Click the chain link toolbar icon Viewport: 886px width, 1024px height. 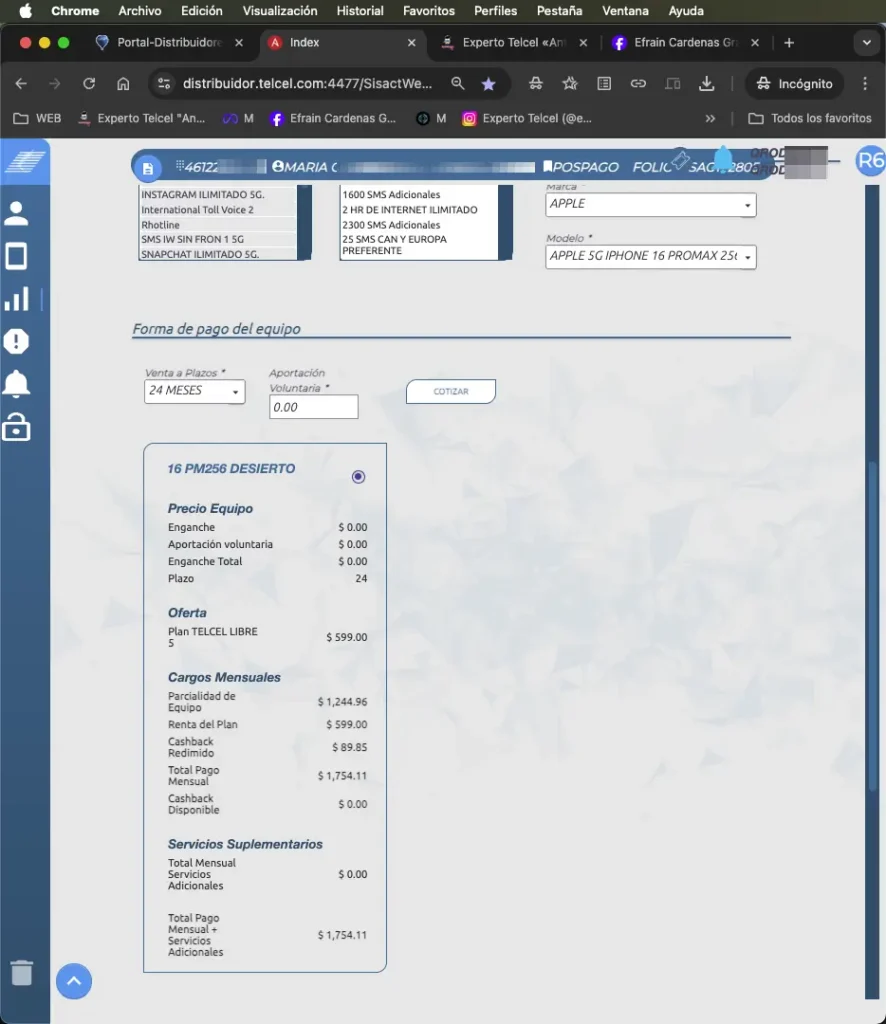click(638, 84)
